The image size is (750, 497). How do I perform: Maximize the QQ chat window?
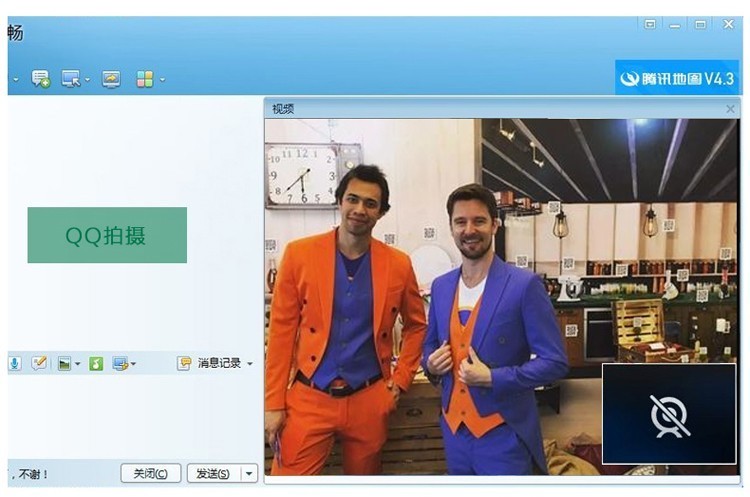coord(700,24)
